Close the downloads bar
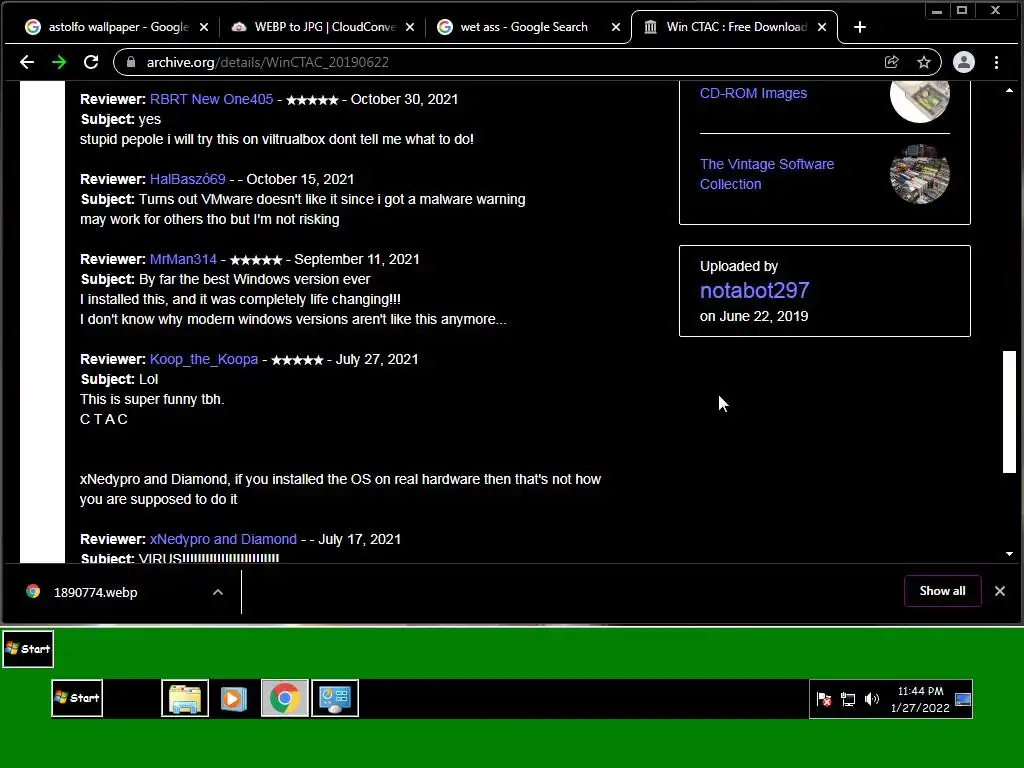1024x768 pixels. (x=1000, y=591)
